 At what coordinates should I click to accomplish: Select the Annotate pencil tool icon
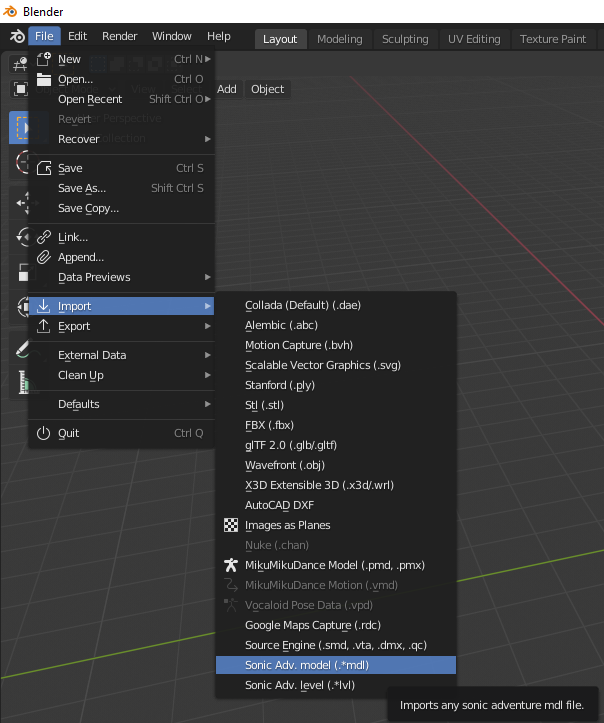22,349
